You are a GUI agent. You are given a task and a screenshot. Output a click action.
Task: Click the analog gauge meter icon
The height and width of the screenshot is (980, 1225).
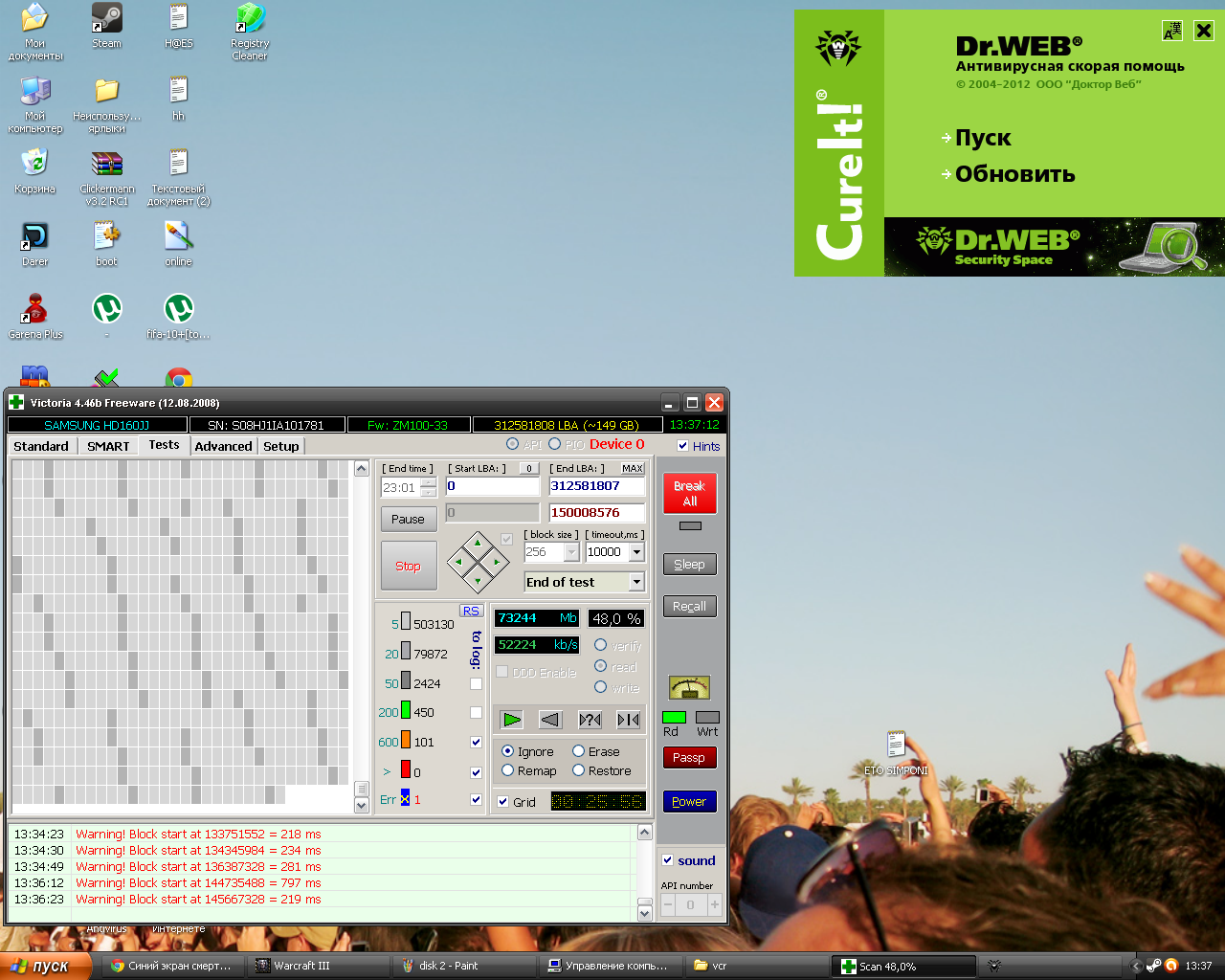point(689,687)
